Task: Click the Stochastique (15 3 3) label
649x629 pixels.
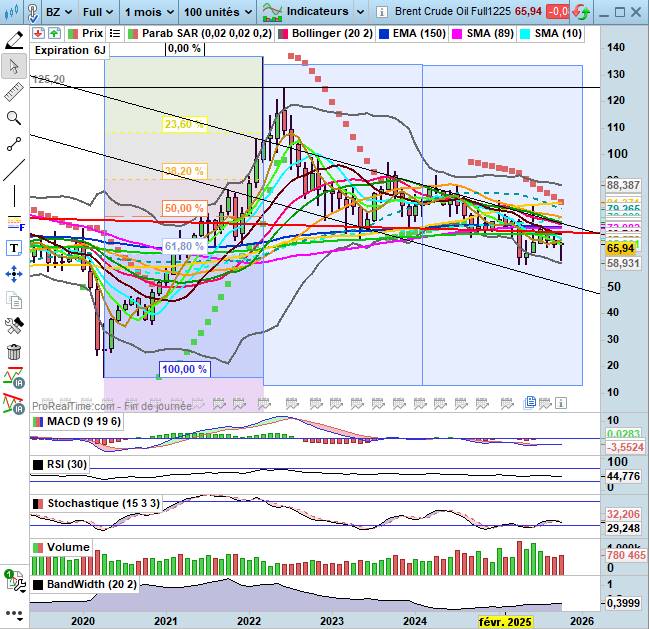Action: [x=96, y=503]
